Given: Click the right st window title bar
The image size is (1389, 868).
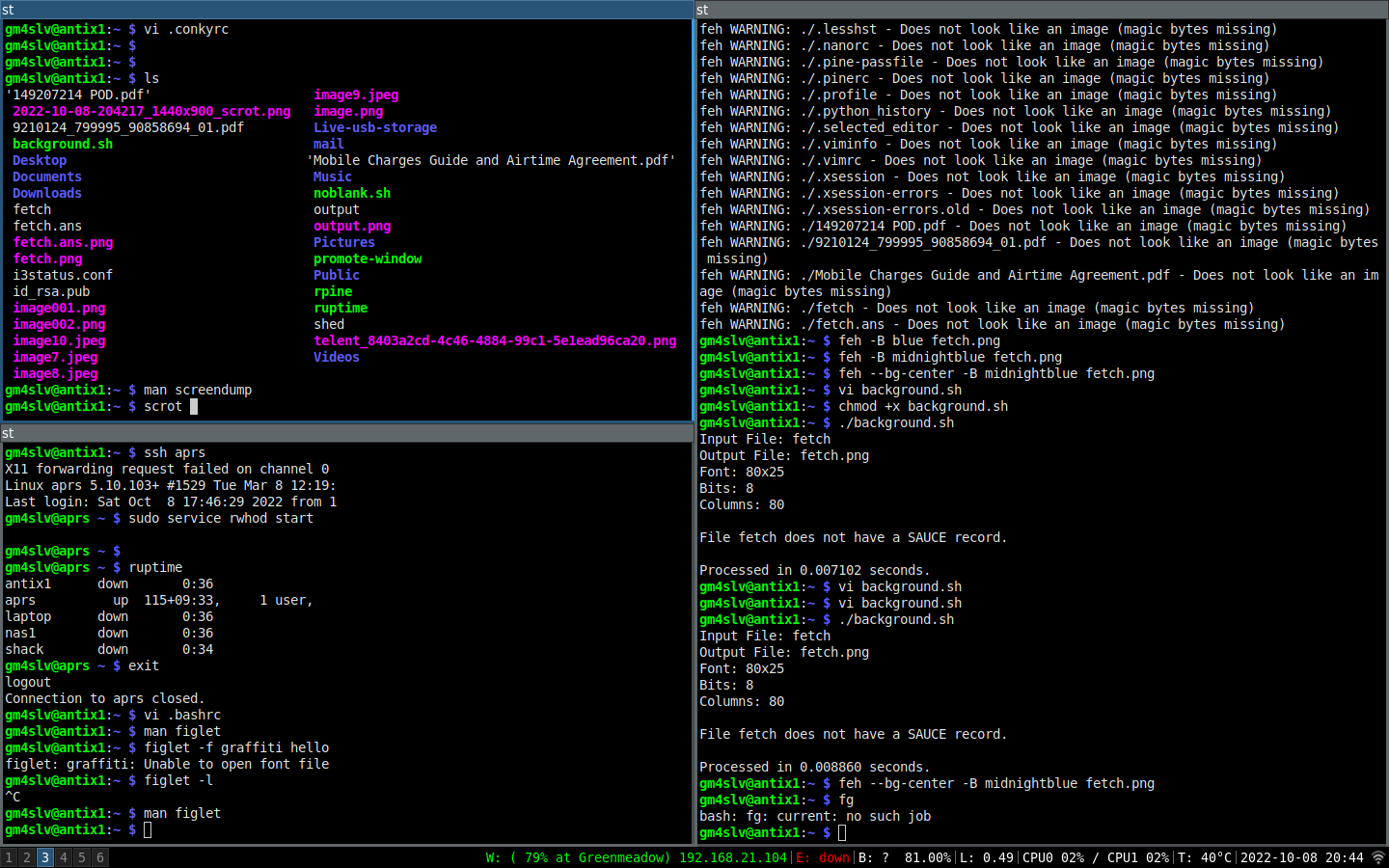Looking at the screenshot, I should click(1041, 10).
